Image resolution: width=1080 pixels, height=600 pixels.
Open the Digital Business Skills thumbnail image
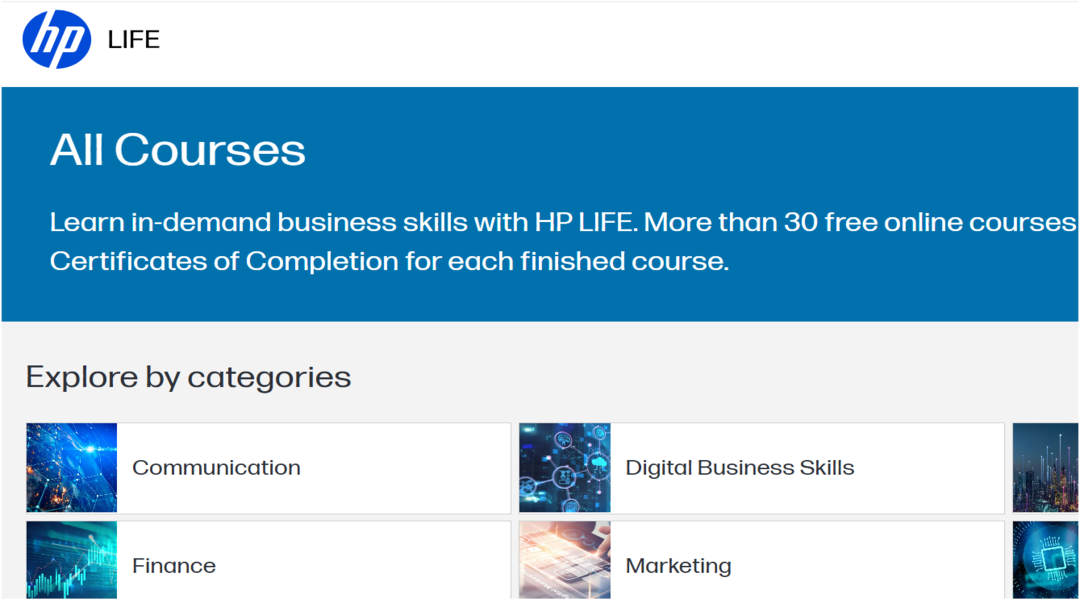click(x=565, y=467)
